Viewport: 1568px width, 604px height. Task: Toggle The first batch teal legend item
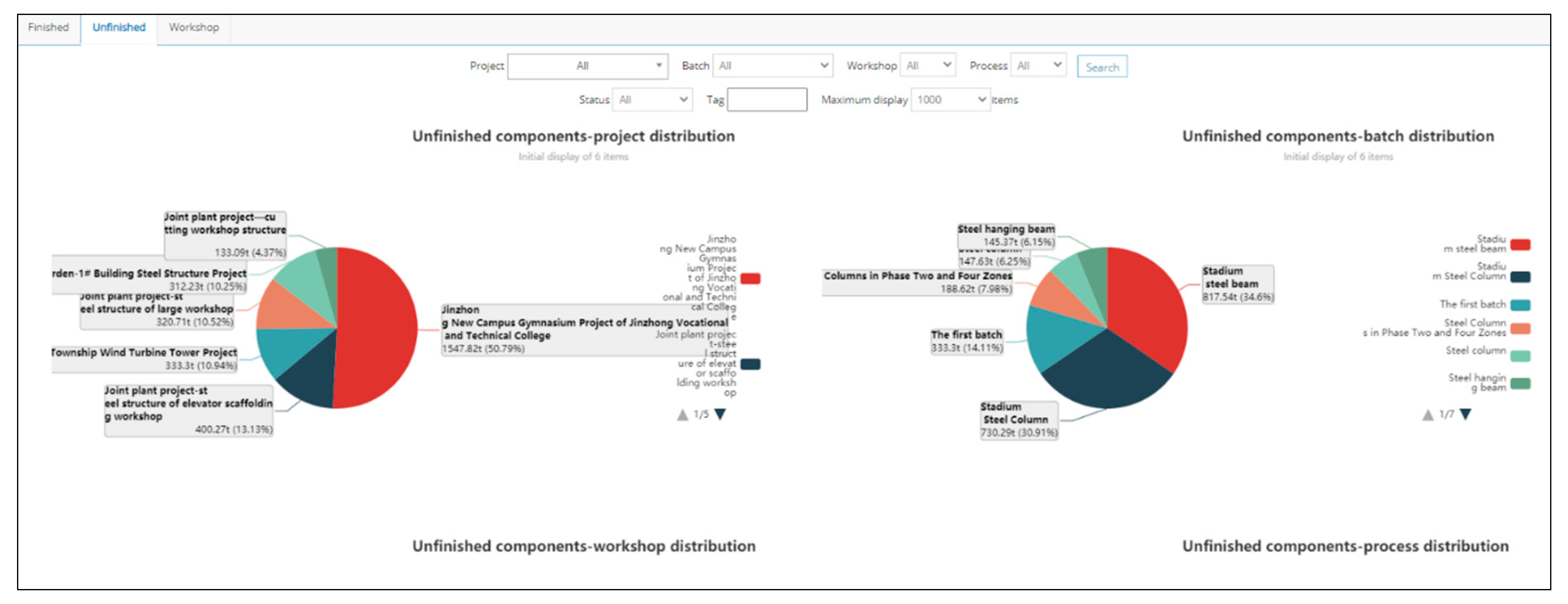point(1521,305)
